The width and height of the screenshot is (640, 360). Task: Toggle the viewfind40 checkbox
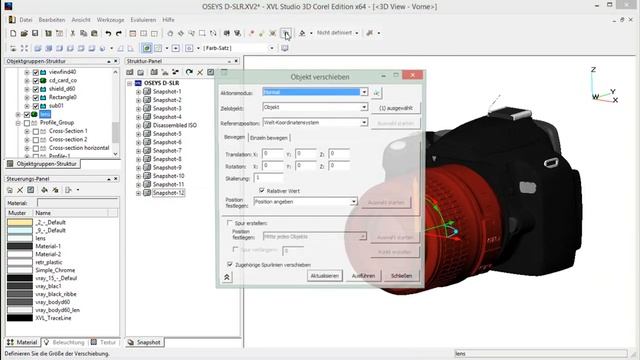tap(36, 72)
